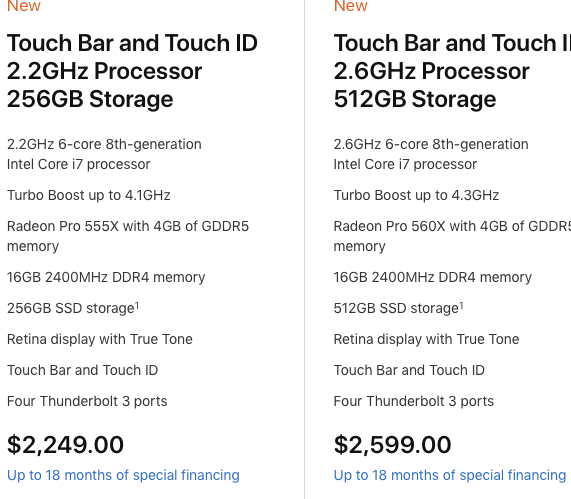
Task: Select the 2.2GHz Processor 256GB Storage heading
Action: click(132, 71)
